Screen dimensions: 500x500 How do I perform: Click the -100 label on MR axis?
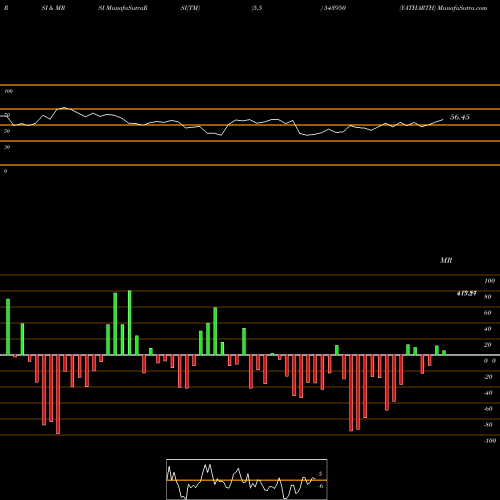tap(490, 441)
